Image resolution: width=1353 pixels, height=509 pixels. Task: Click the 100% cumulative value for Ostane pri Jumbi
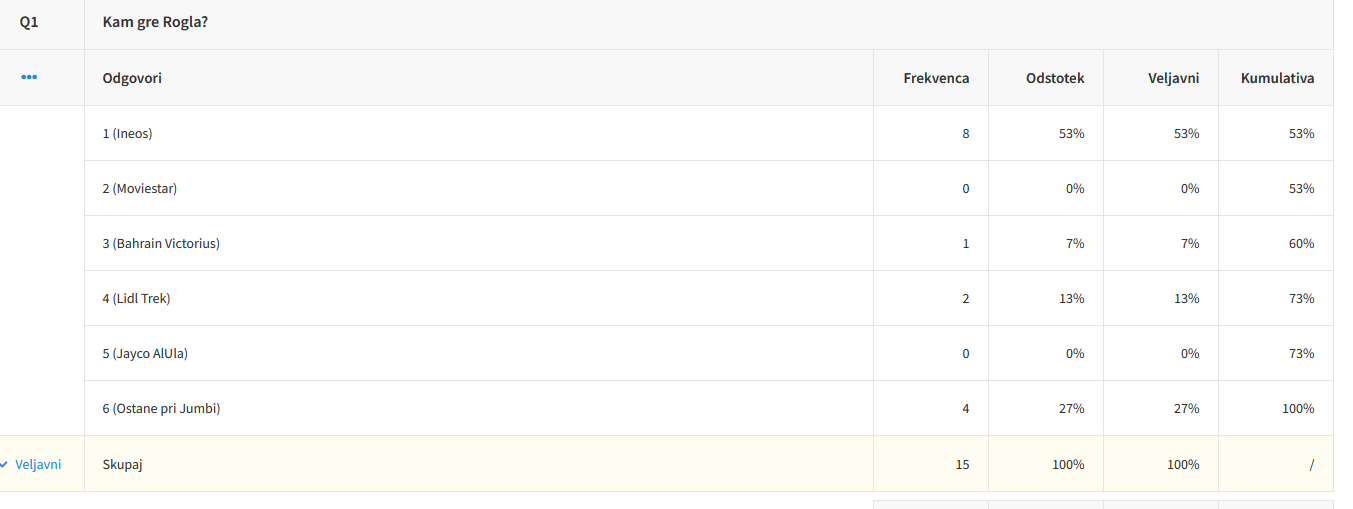point(1298,408)
